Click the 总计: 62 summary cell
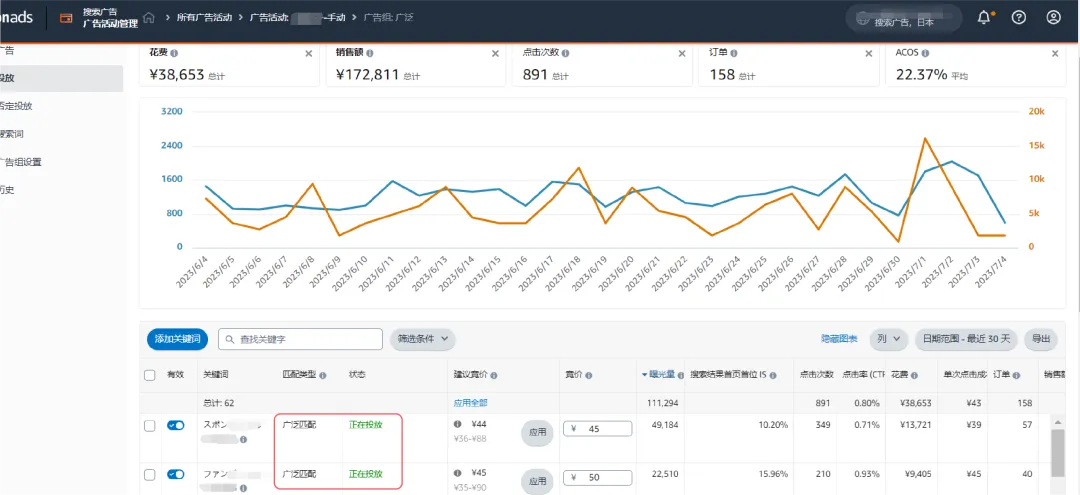 click(220, 403)
